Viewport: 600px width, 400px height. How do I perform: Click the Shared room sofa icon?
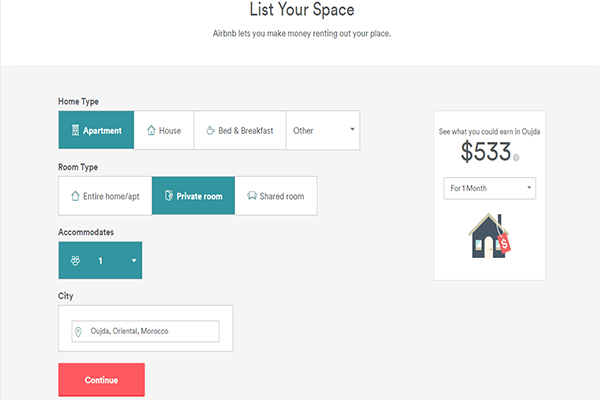[x=251, y=196]
